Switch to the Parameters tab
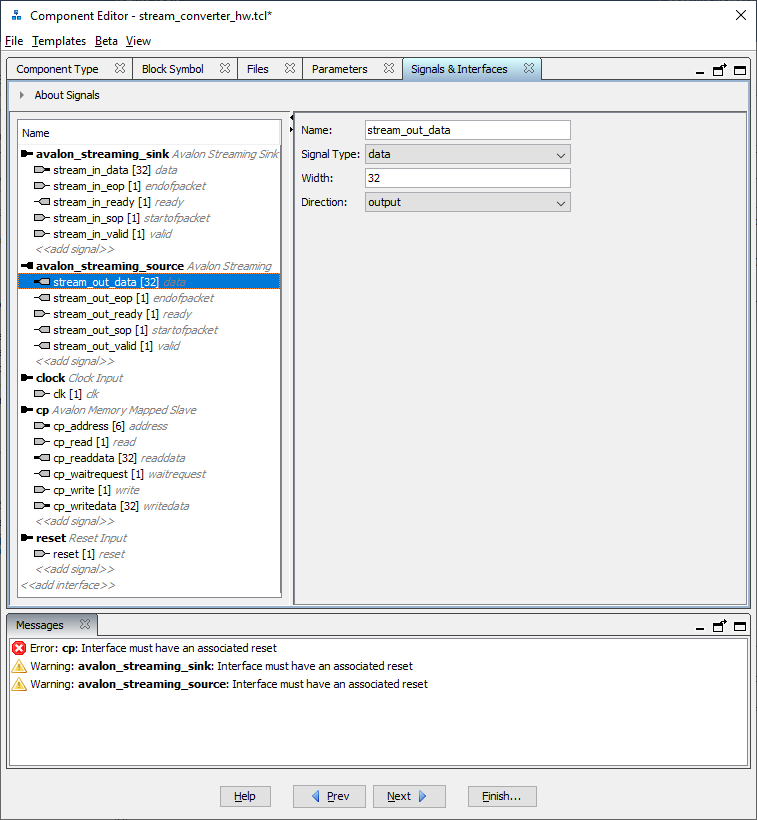Image resolution: width=757 pixels, height=820 pixels. click(339, 69)
